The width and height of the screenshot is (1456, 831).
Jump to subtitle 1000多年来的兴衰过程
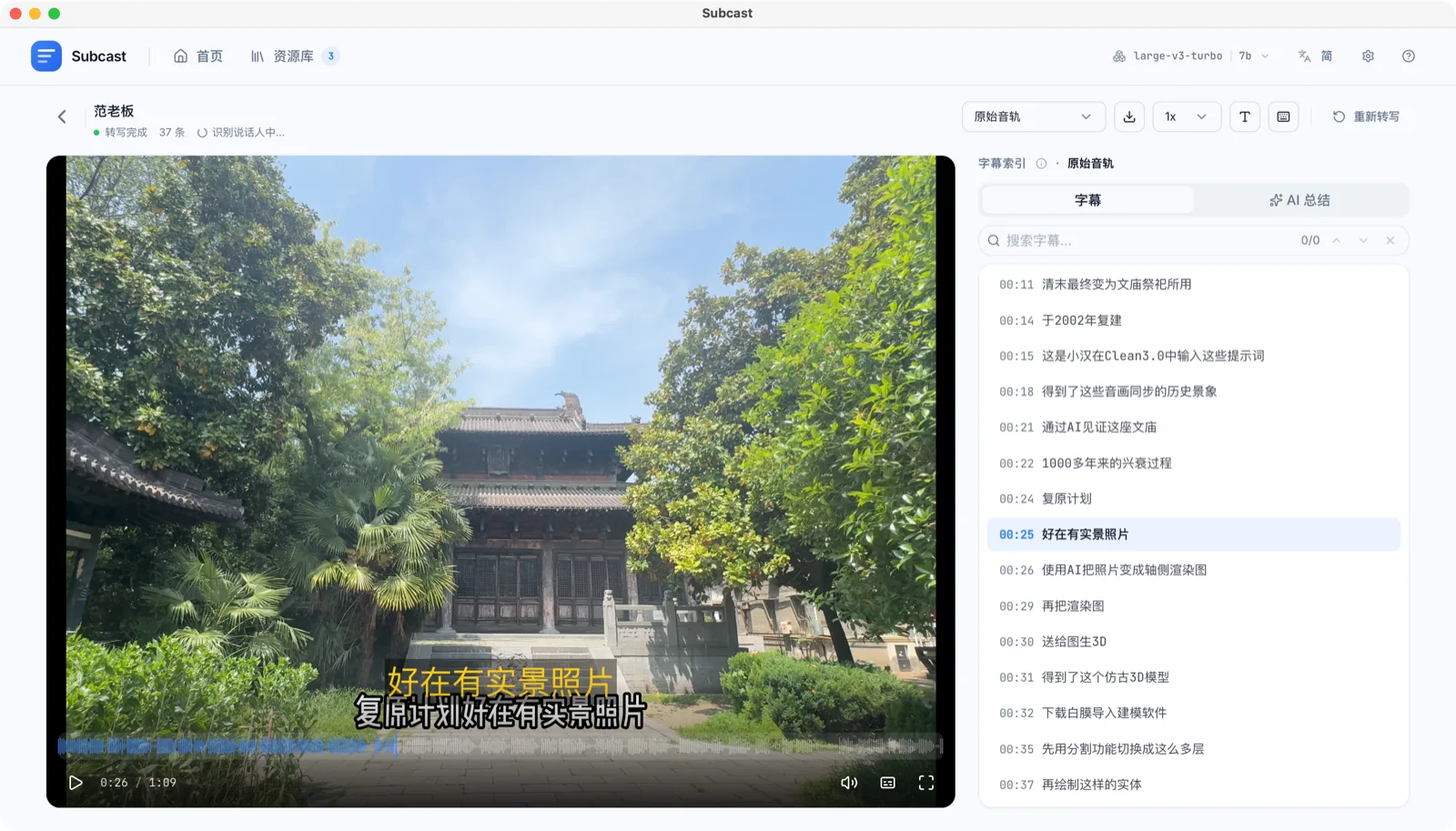click(1193, 463)
